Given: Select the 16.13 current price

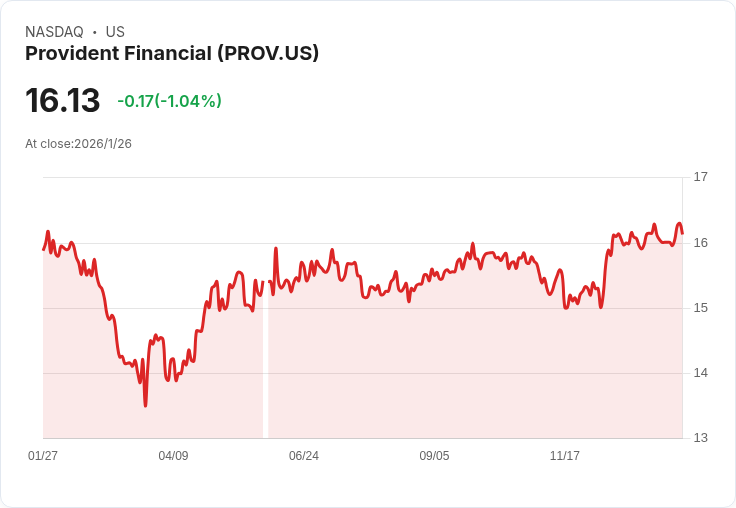Looking at the screenshot, I should click(63, 101).
